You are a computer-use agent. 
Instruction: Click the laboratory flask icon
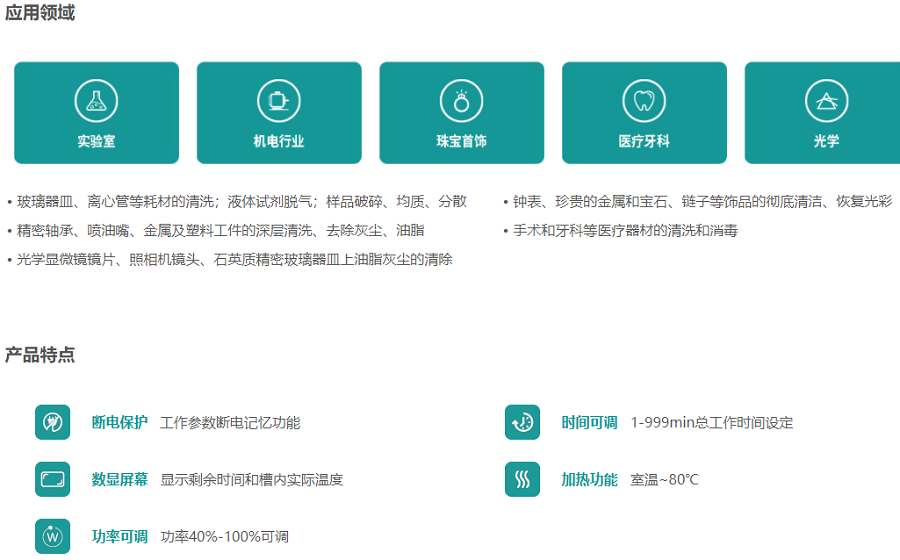(x=96, y=100)
